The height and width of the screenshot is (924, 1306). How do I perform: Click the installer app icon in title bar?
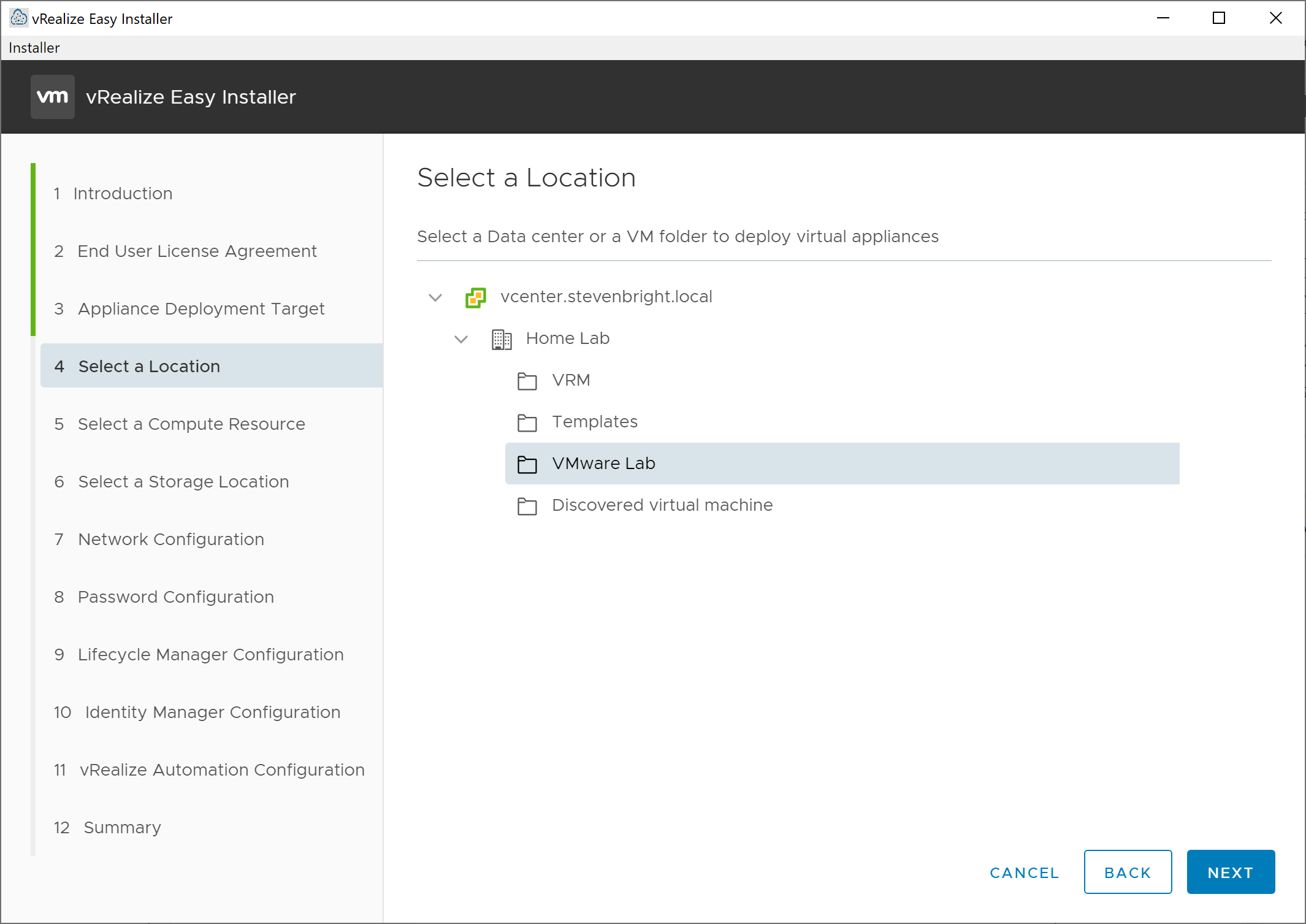point(18,18)
